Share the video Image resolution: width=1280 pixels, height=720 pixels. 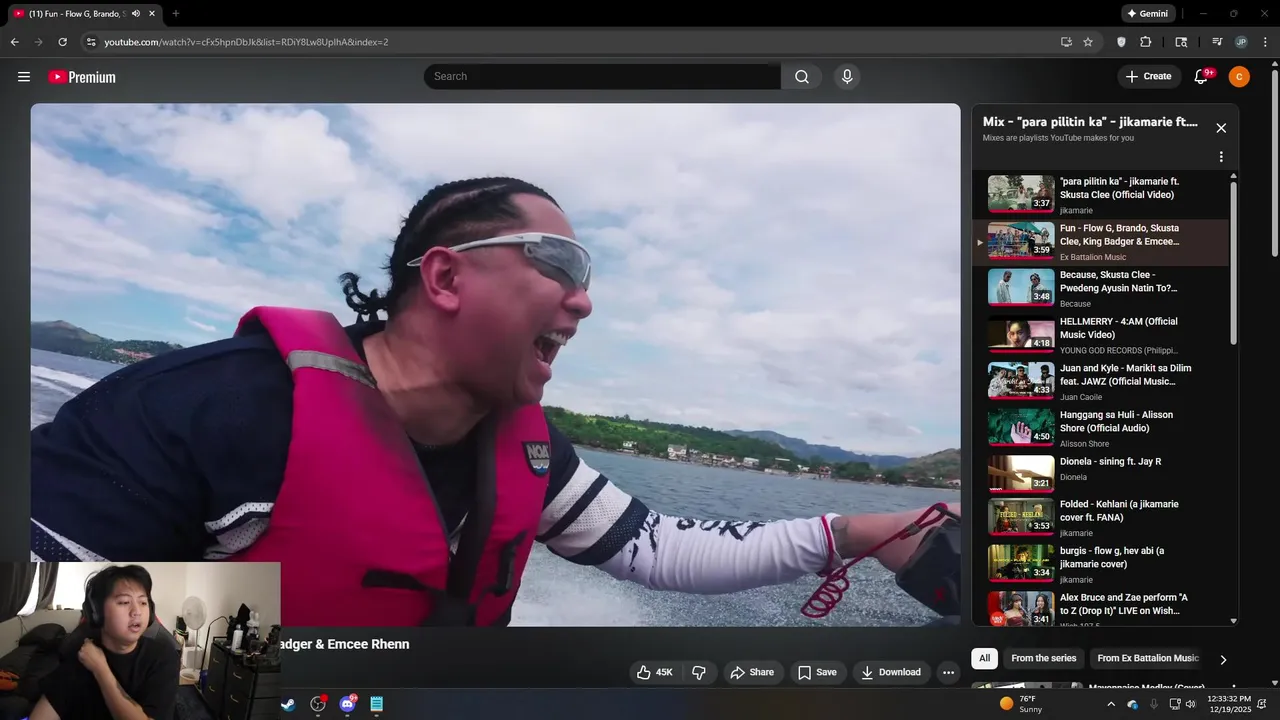(752, 672)
